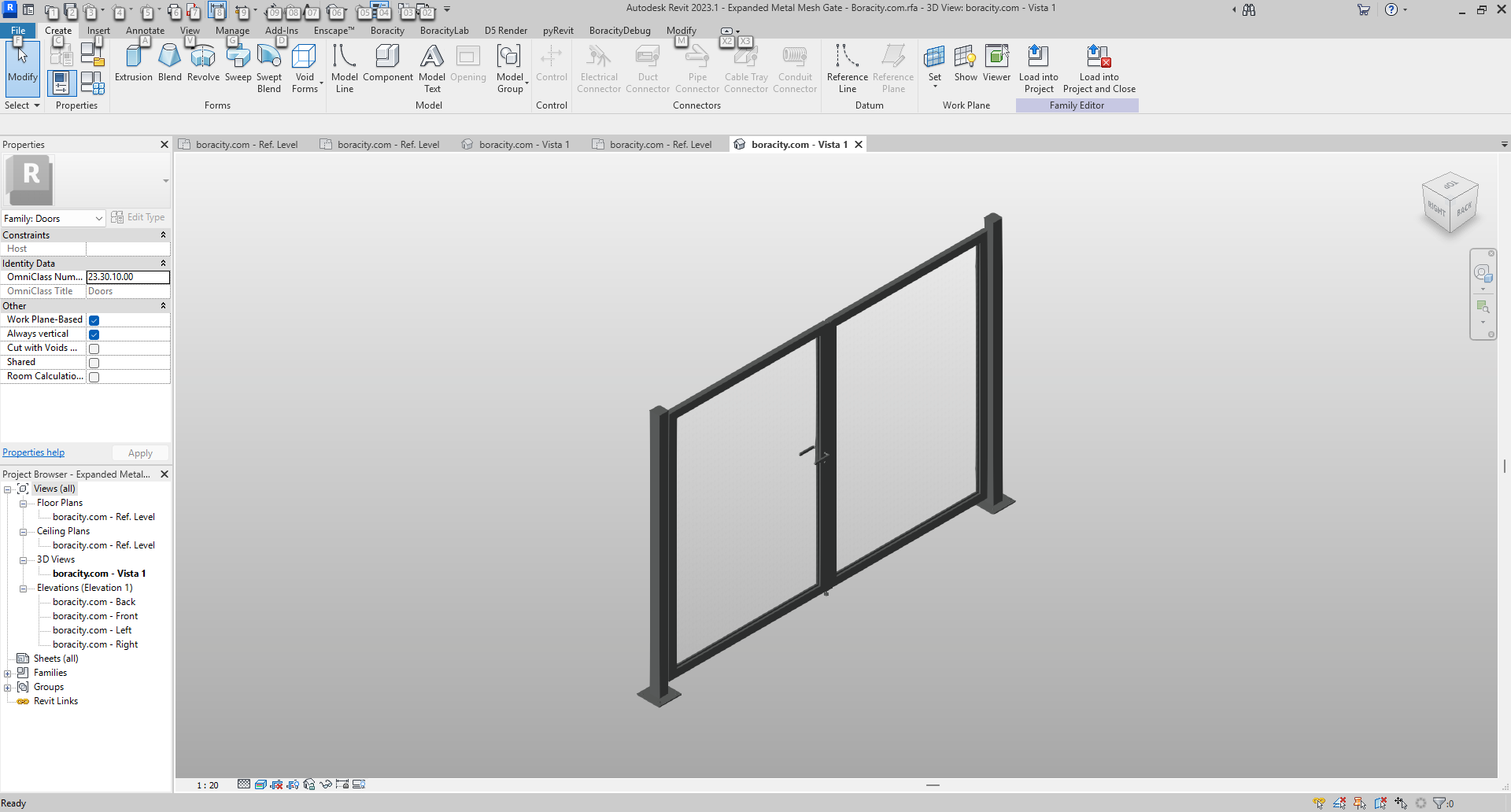Uncheck the Work Plane-Based checkbox
This screenshot has height=812, width=1511.
click(x=94, y=320)
